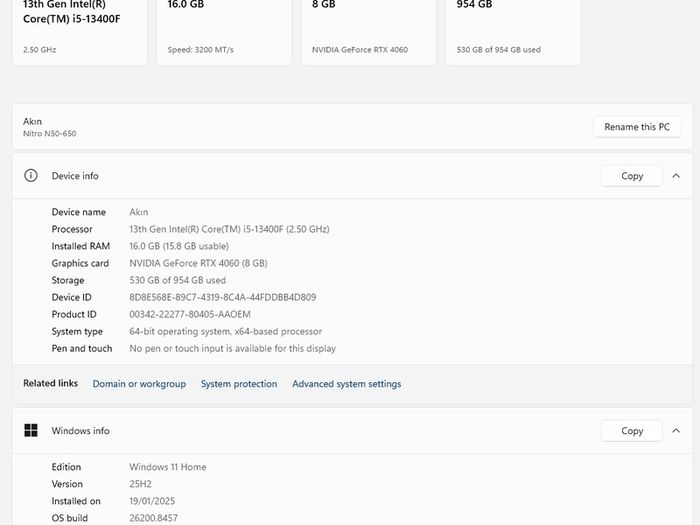The image size is (700, 525).
Task: Collapse the Device info section chevron
Action: [676, 176]
